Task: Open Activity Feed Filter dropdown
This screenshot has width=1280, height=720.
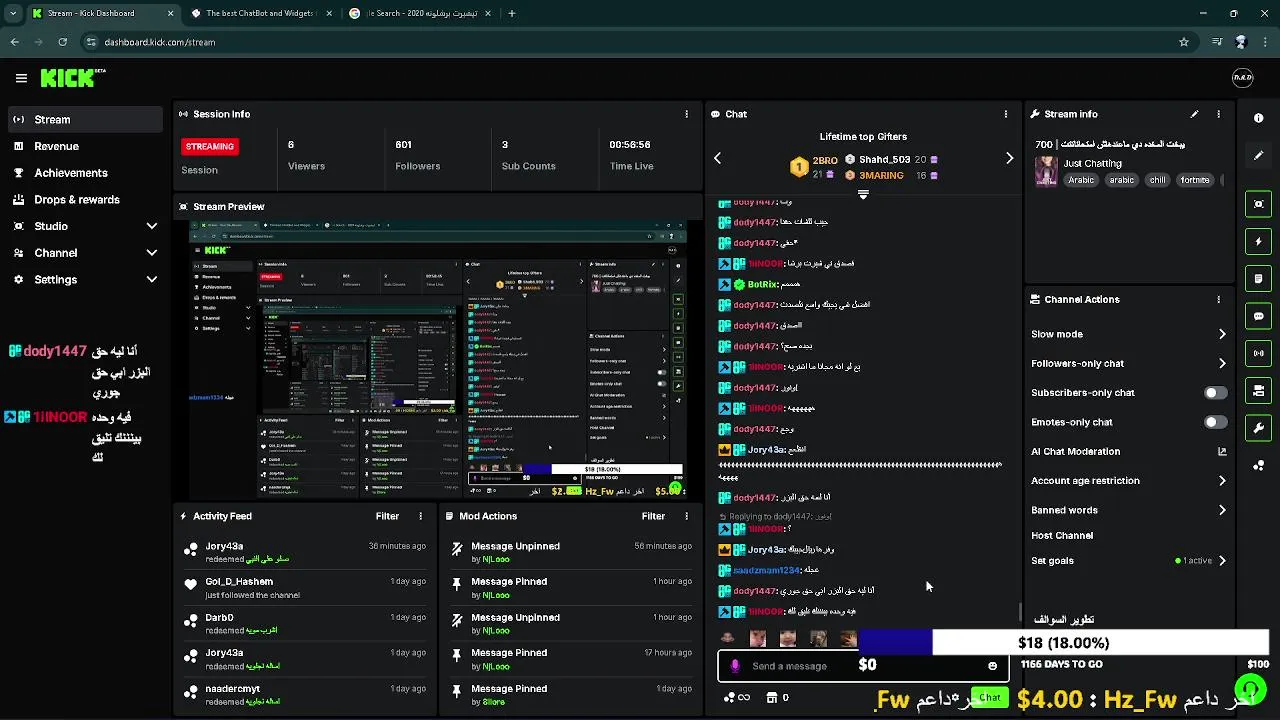Action: pyautogui.click(x=387, y=516)
